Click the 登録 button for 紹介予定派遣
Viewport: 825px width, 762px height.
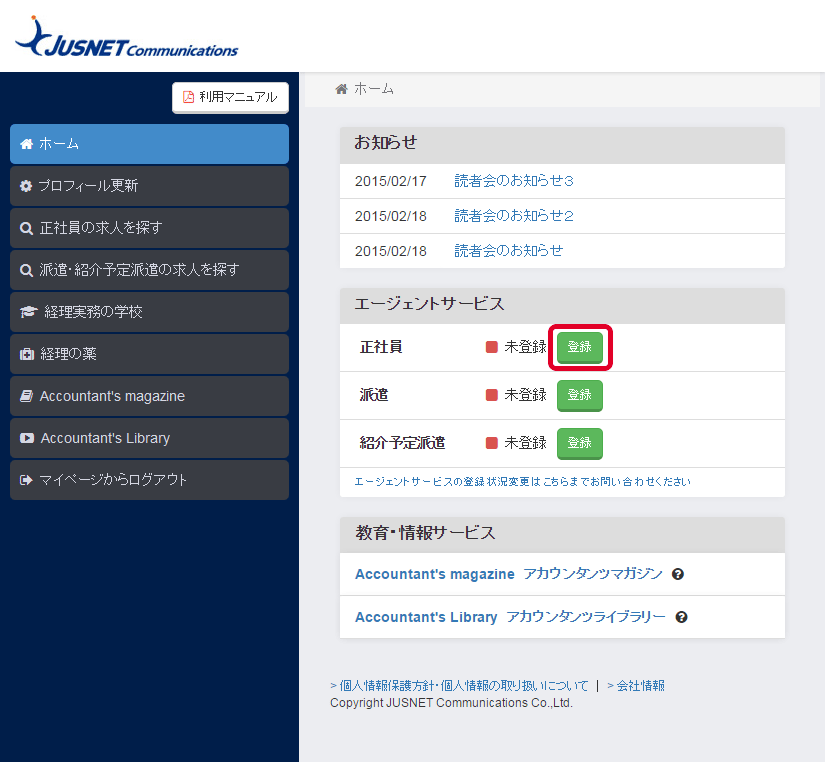click(580, 443)
